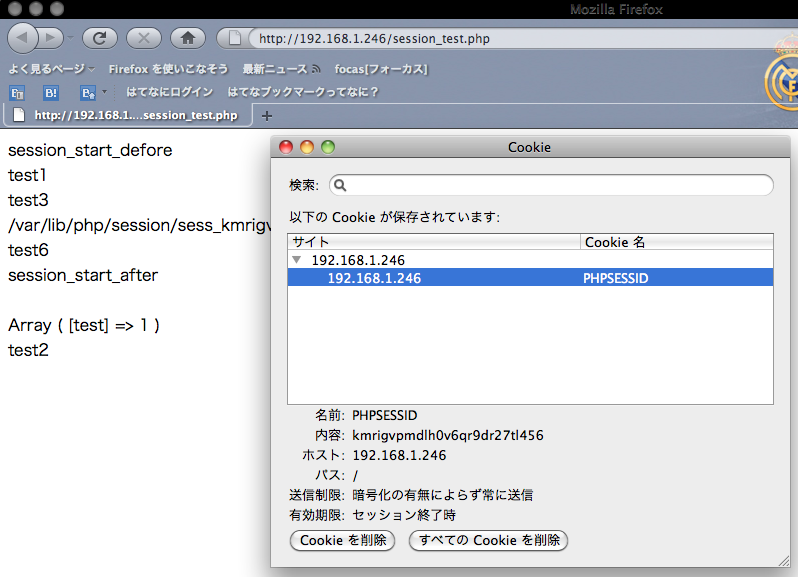The width and height of the screenshot is (798, 577).
Task: Click 'すべての Cookie を削除' button
Action: [x=488, y=540]
